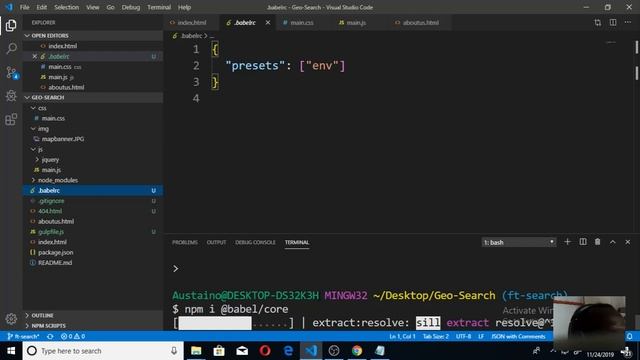Split the editor to the right

pos(613,22)
